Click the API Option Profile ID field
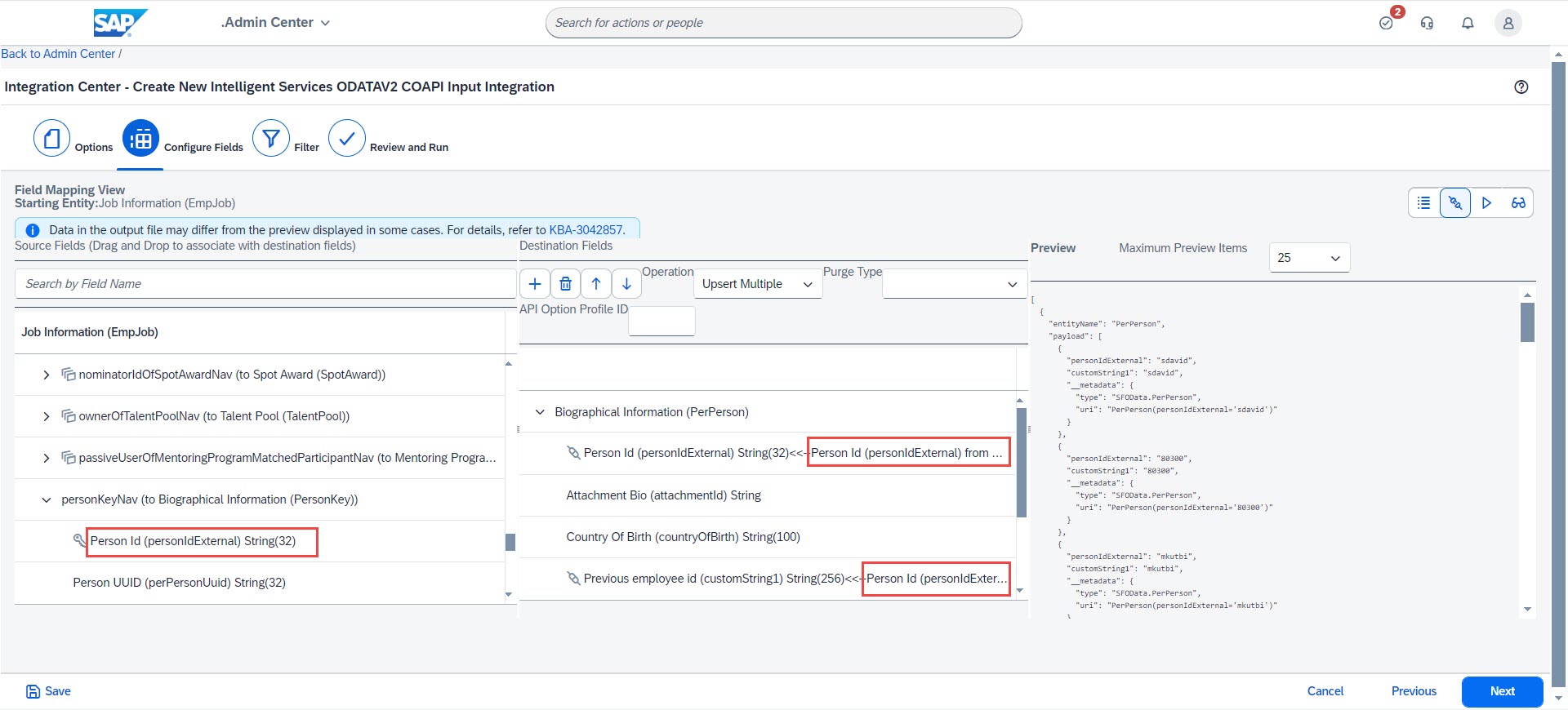Viewport: 1568px width, 710px height. (x=661, y=321)
